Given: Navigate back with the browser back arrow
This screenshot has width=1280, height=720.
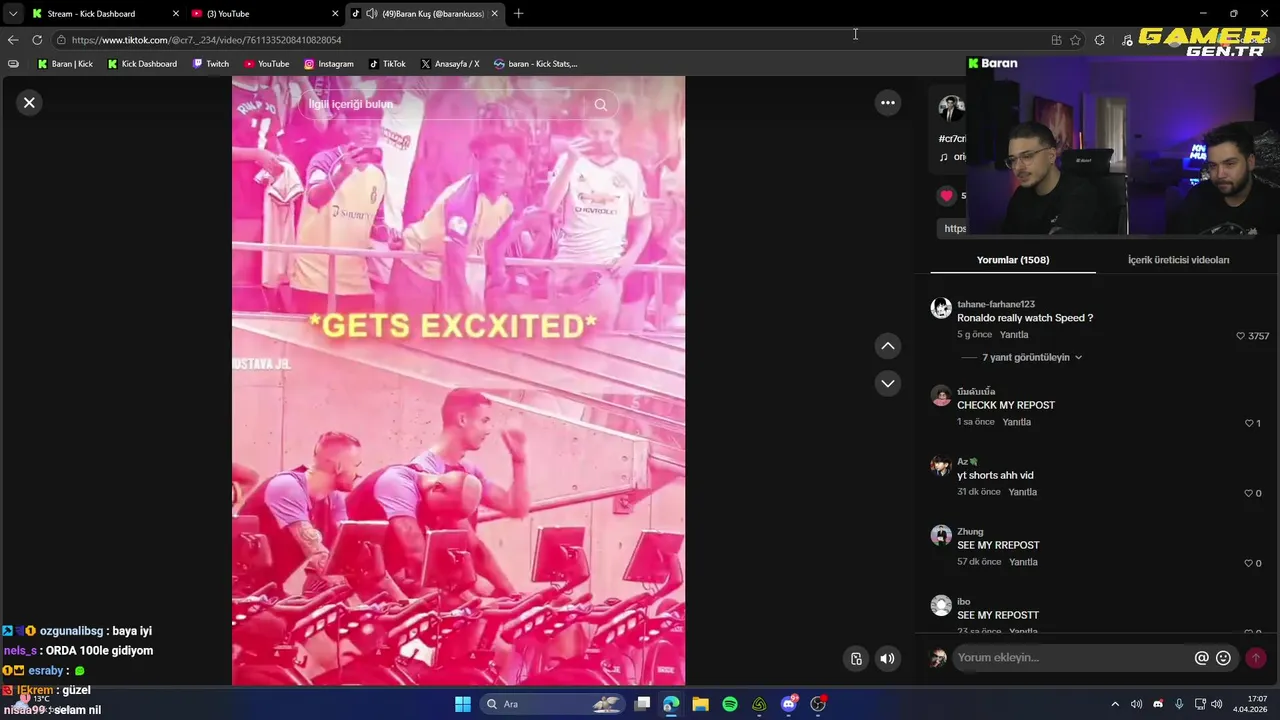Looking at the screenshot, I should click(x=12, y=40).
